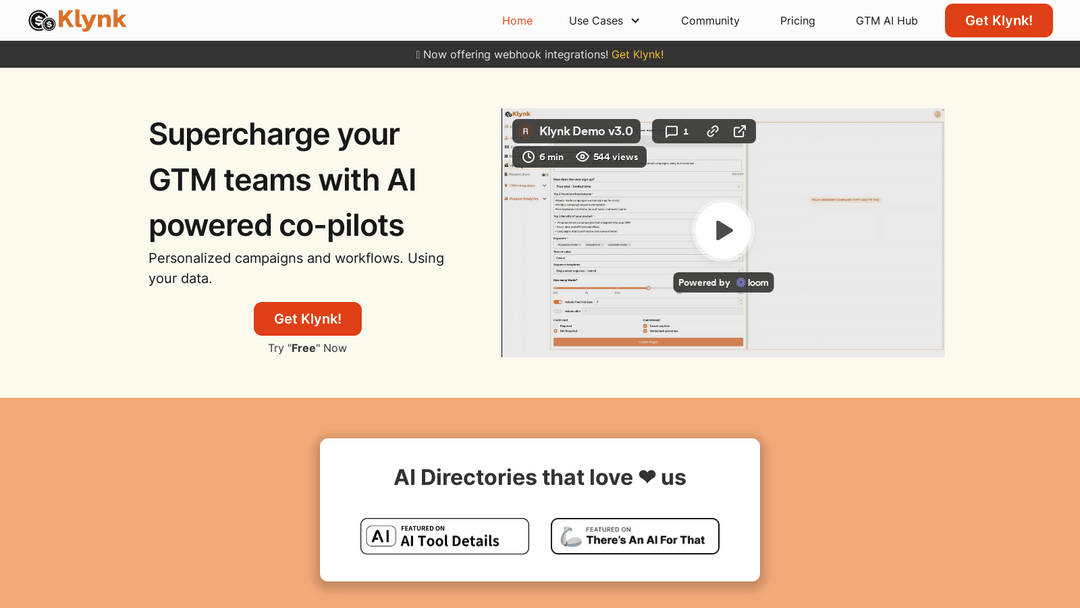Click the clock duration icon
1080x608 pixels.
pyautogui.click(x=528, y=157)
